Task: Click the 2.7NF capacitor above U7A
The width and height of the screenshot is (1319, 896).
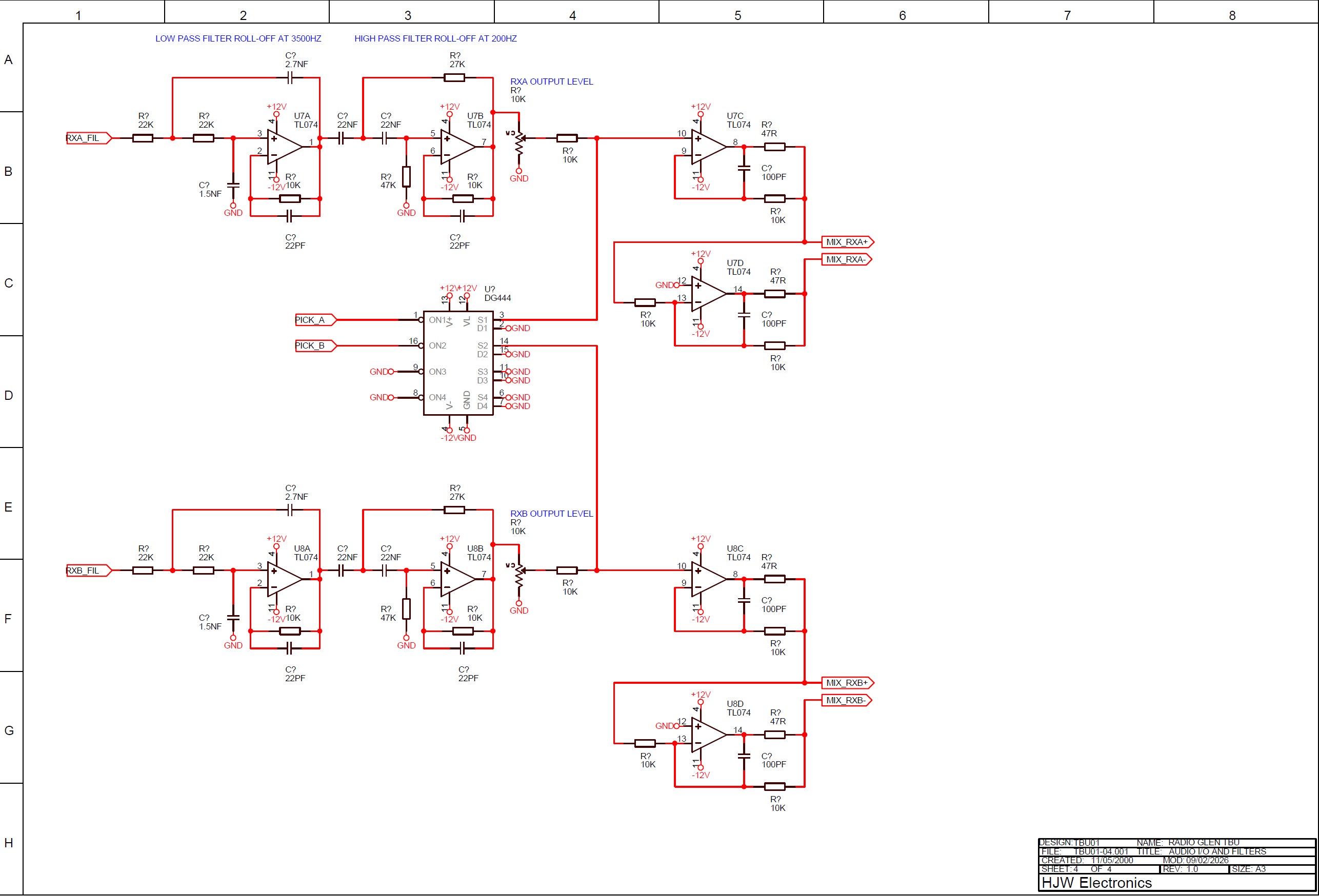Action: click(x=289, y=78)
